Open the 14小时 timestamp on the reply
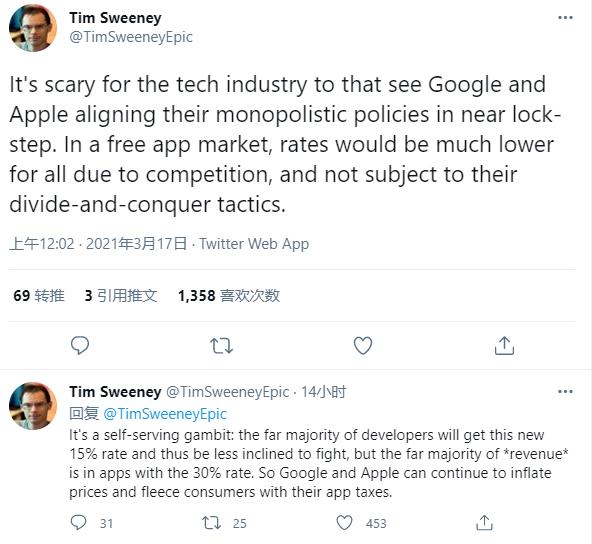 point(324,392)
